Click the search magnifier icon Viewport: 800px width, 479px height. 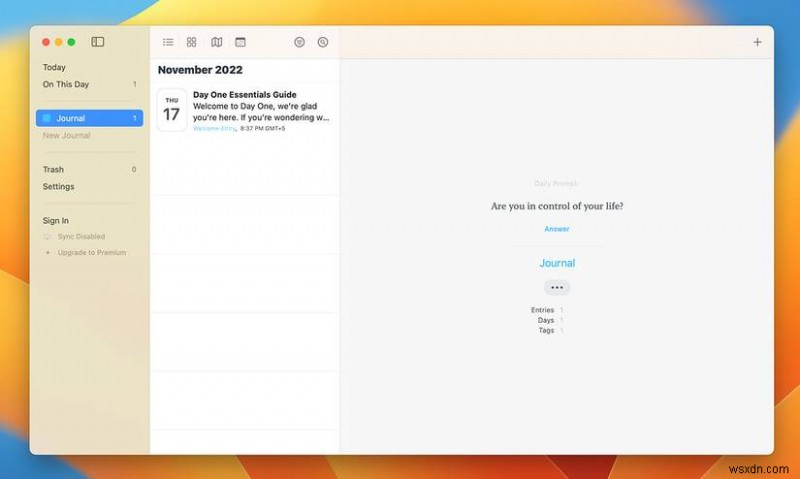tap(322, 42)
